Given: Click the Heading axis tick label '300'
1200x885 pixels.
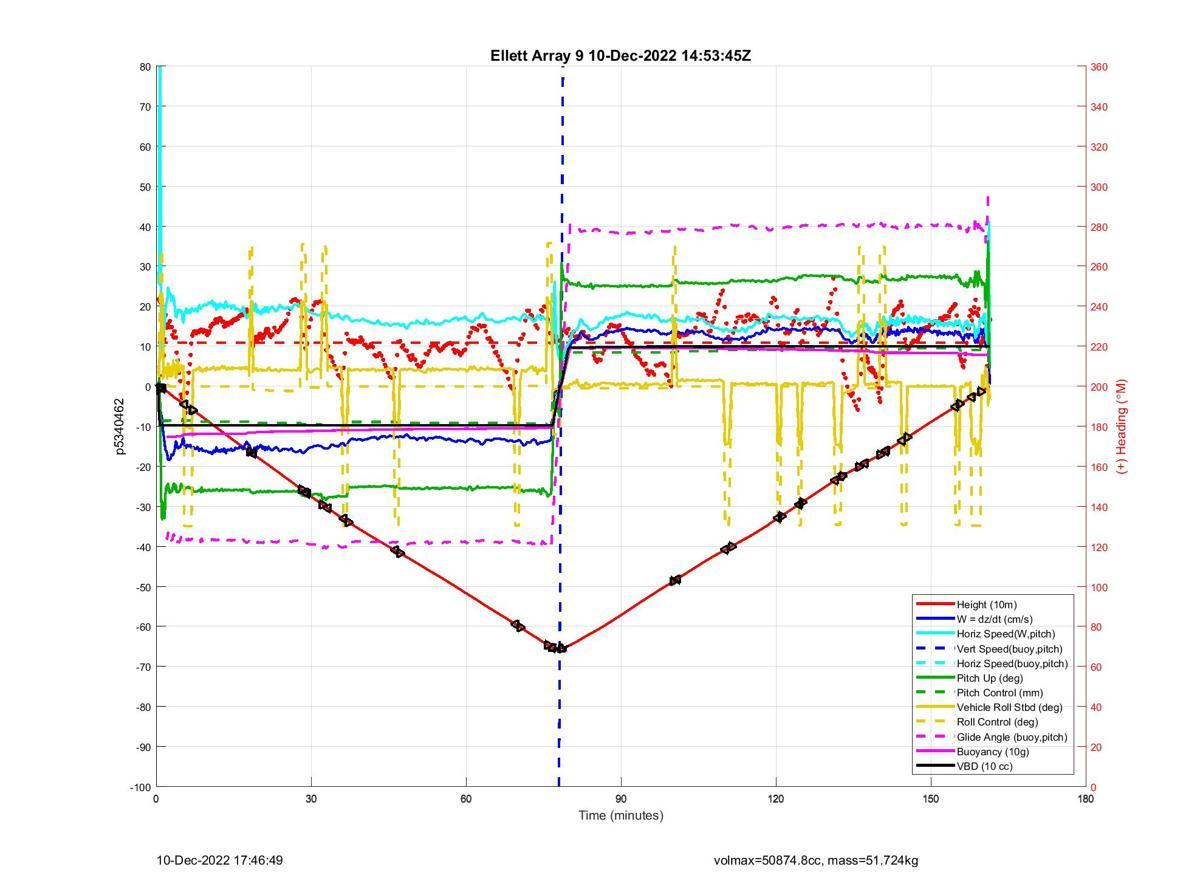Looking at the screenshot, I should (x=1099, y=187).
